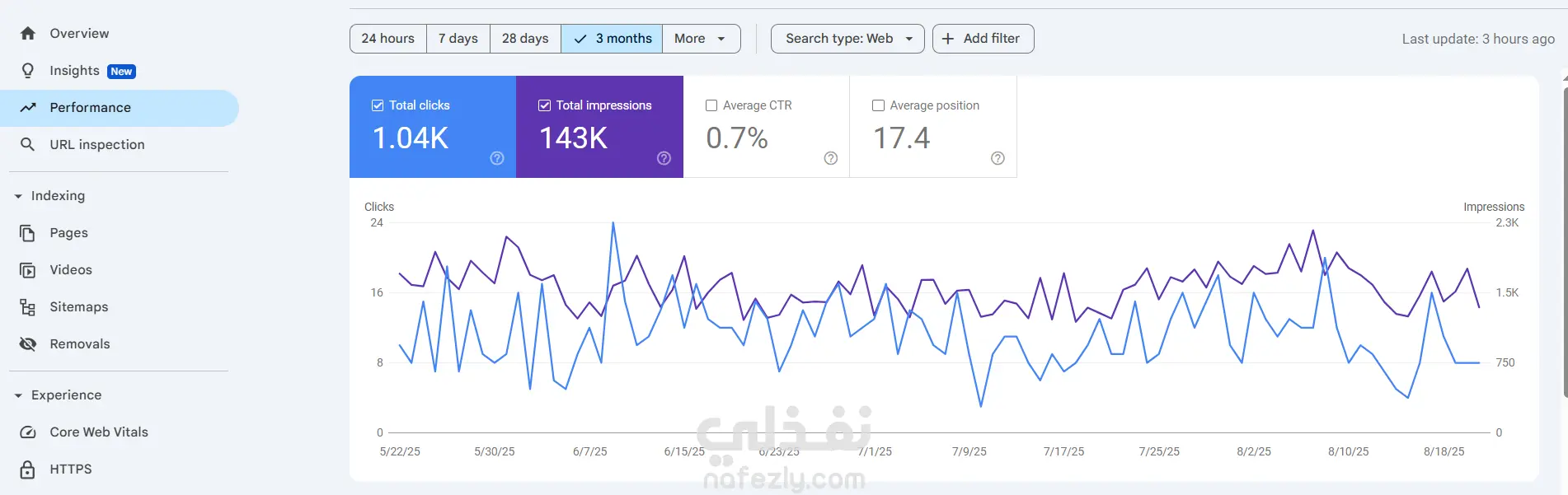Open help for Average position metric

[x=998, y=158]
